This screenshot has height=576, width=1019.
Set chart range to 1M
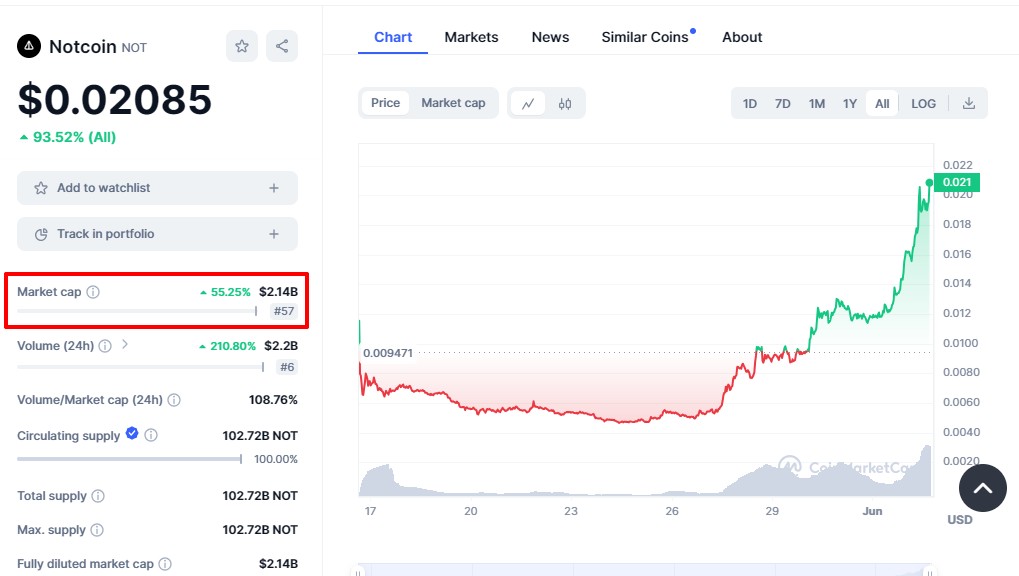(x=817, y=103)
